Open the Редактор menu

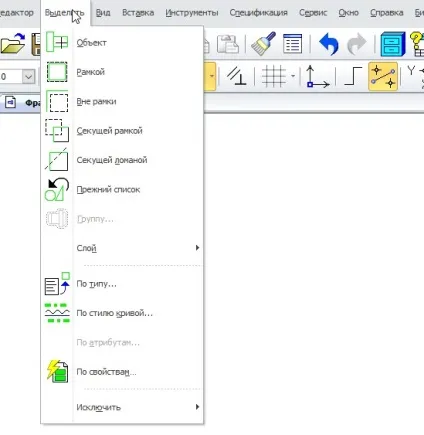[x=17, y=13]
